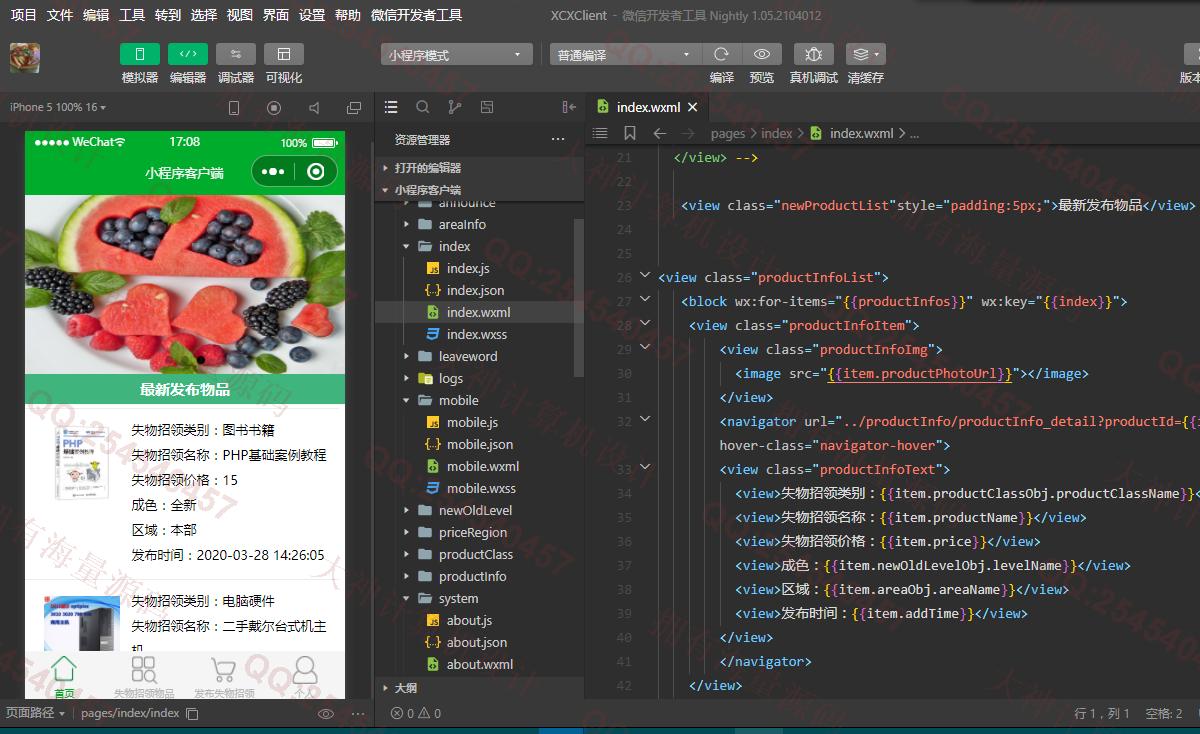Open the explorer list icon in sidebar

coord(391,107)
